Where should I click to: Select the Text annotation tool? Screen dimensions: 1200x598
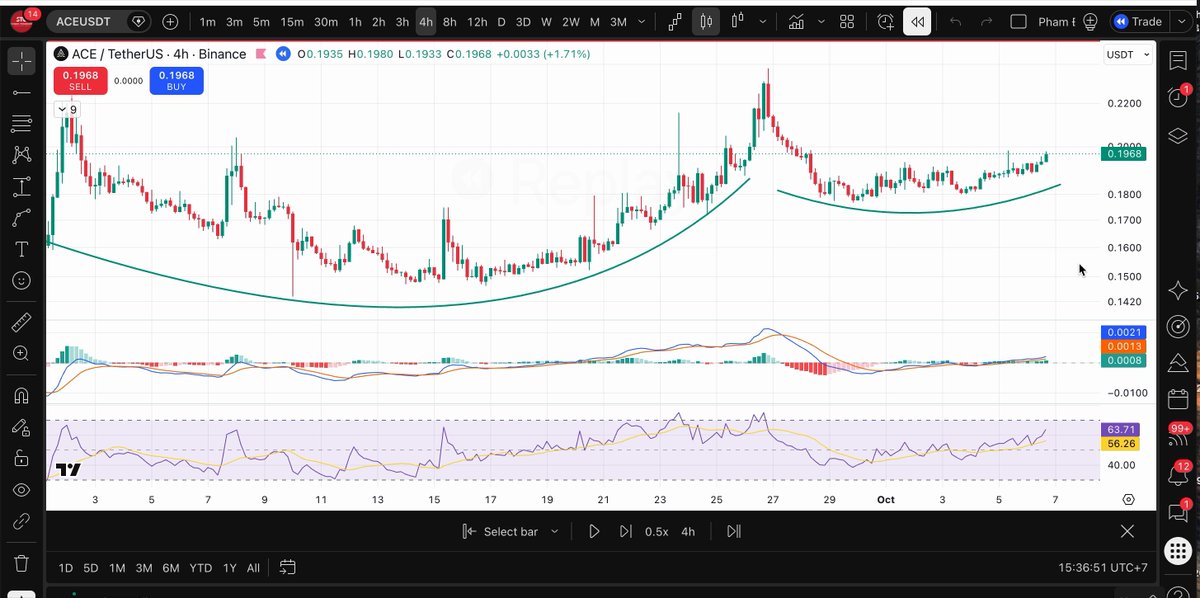pos(21,249)
